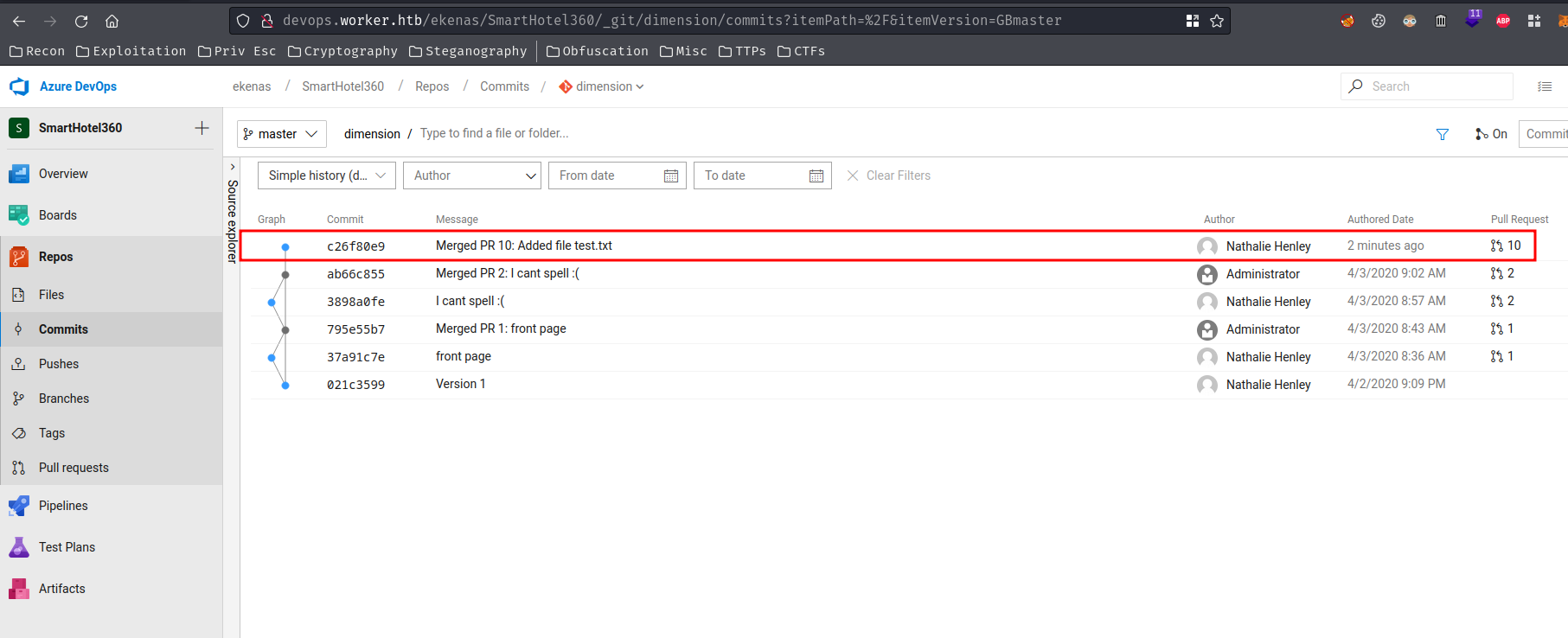Image resolution: width=1568 pixels, height=638 pixels.
Task: Click the list settings icon beside Search
Action: tap(1545, 86)
